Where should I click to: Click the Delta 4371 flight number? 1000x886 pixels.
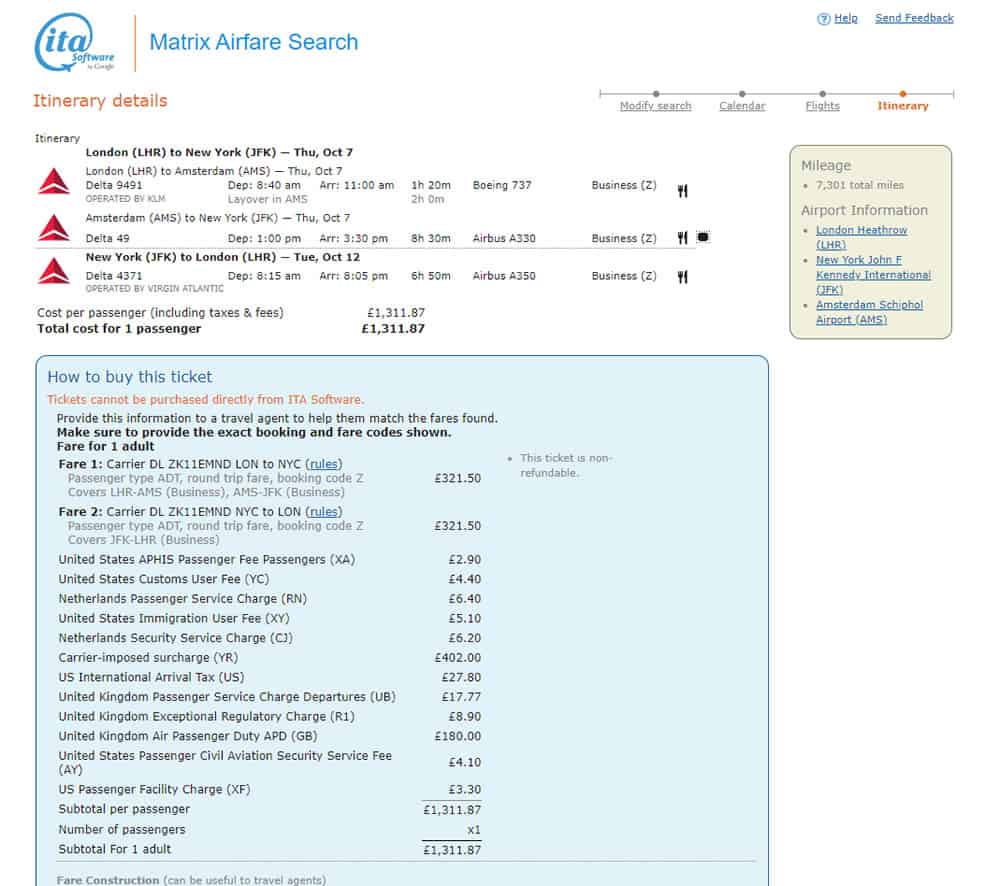[114, 276]
